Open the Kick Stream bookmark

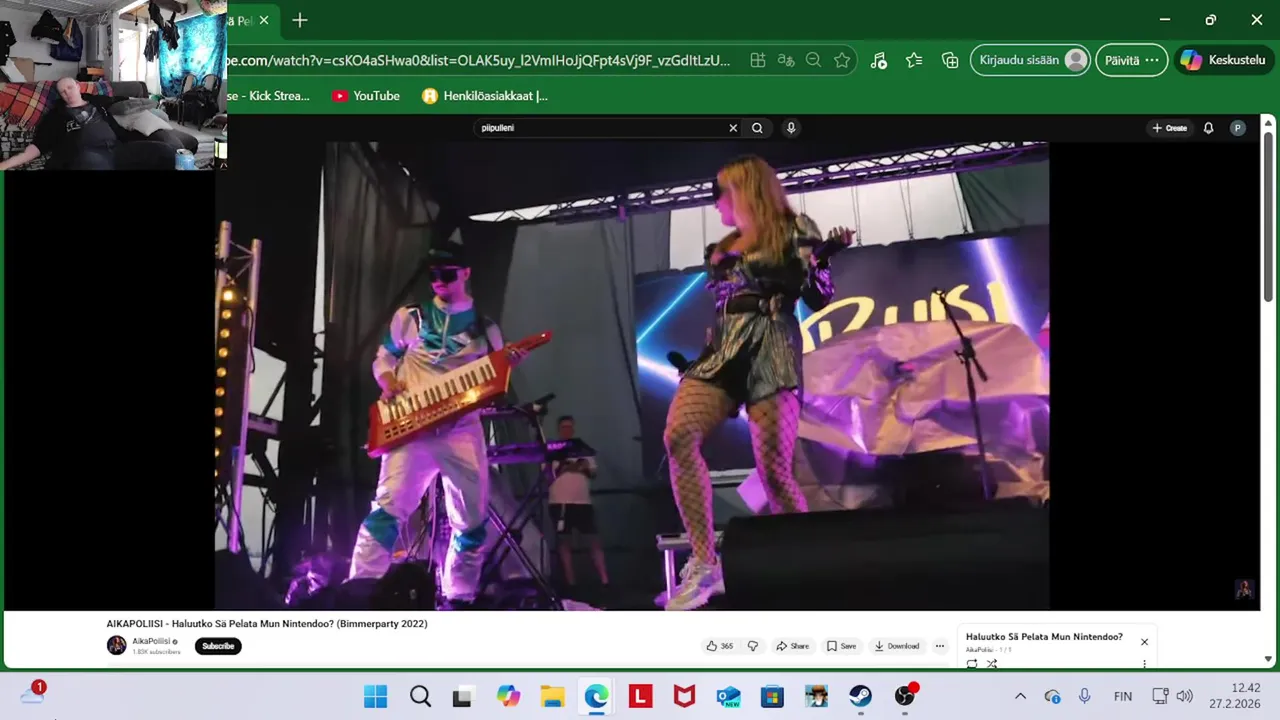click(x=269, y=96)
